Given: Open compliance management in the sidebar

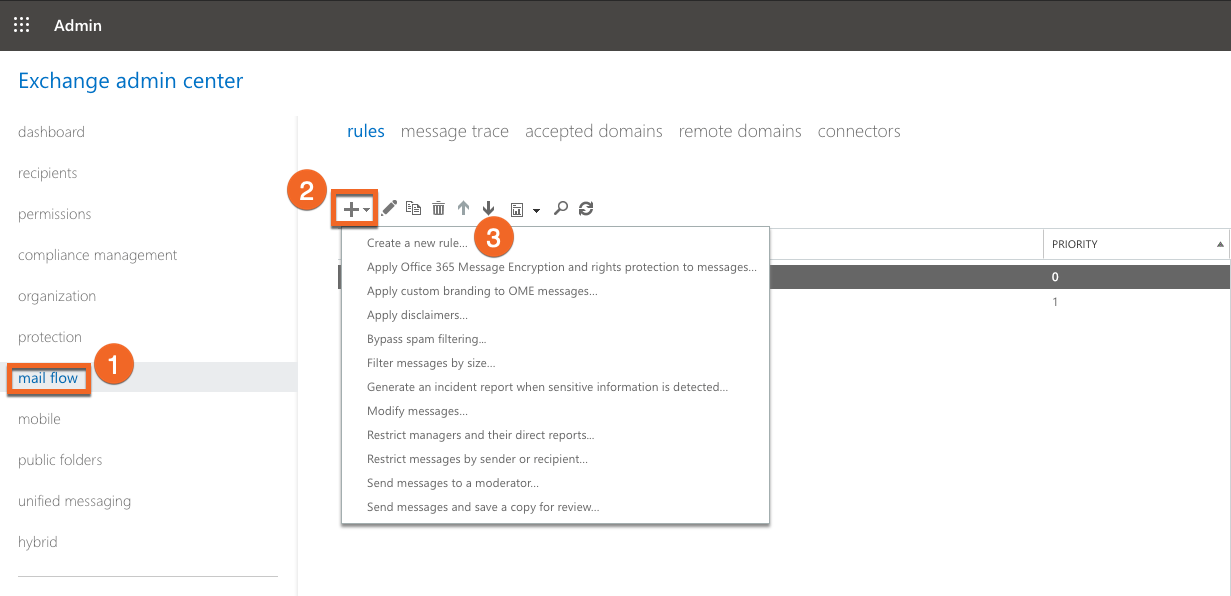Looking at the screenshot, I should click(97, 255).
